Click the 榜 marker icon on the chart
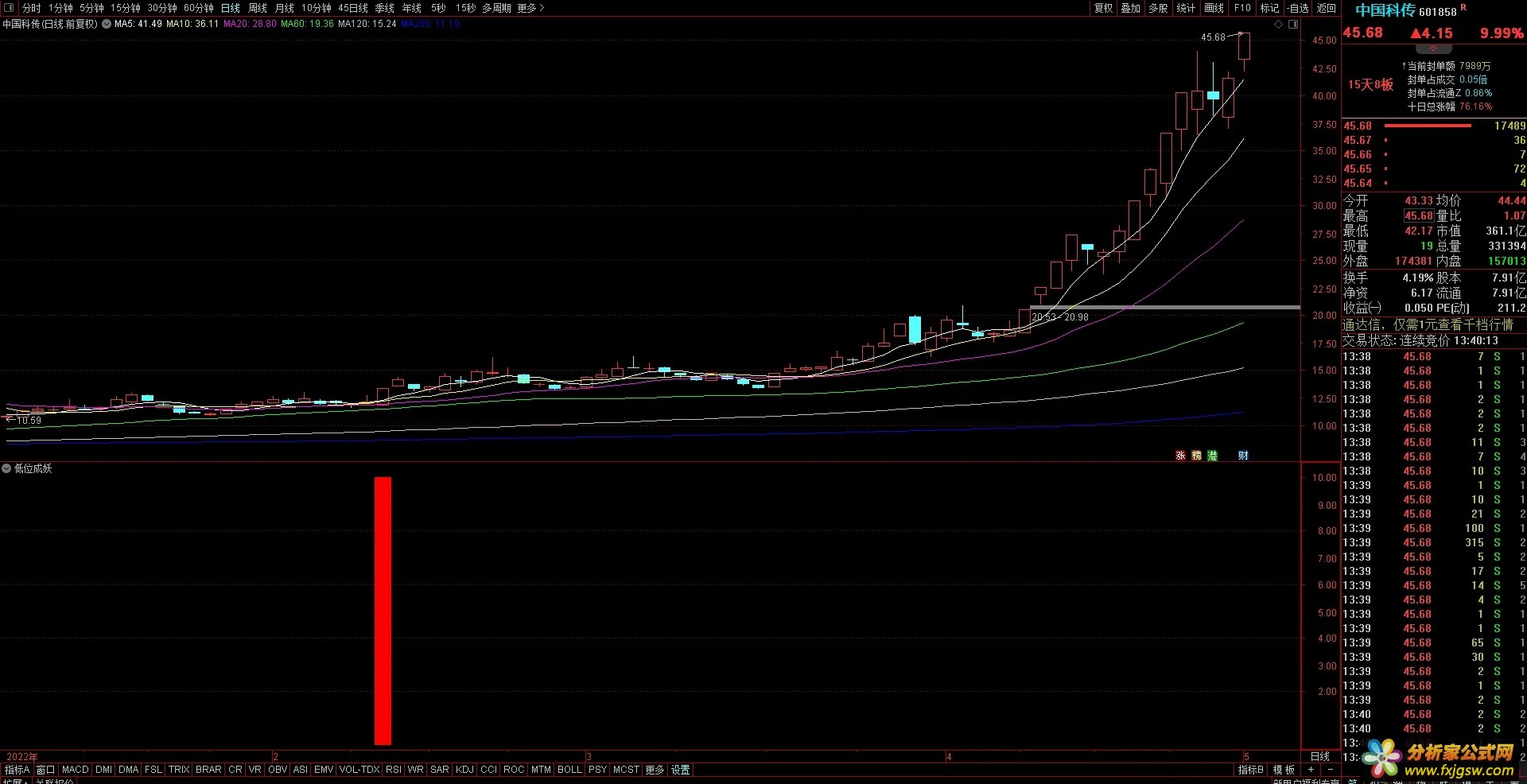Image resolution: width=1527 pixels, height=784 pixels. tap(1196, 456)
